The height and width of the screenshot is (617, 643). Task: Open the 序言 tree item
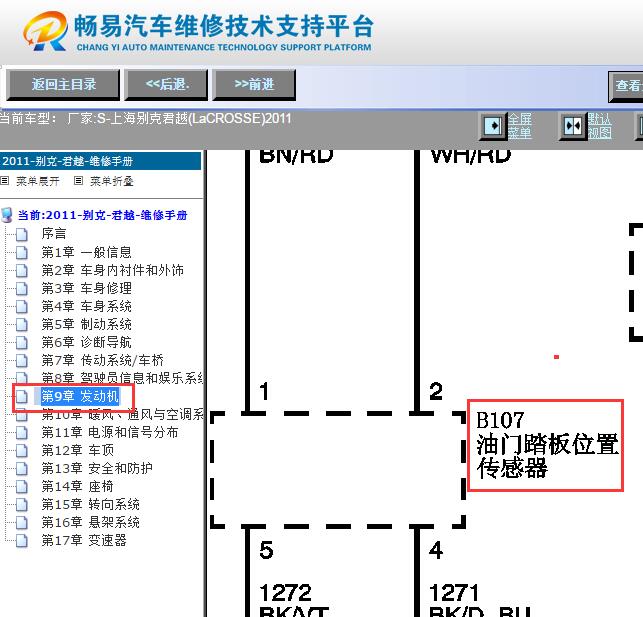point(54,234)
